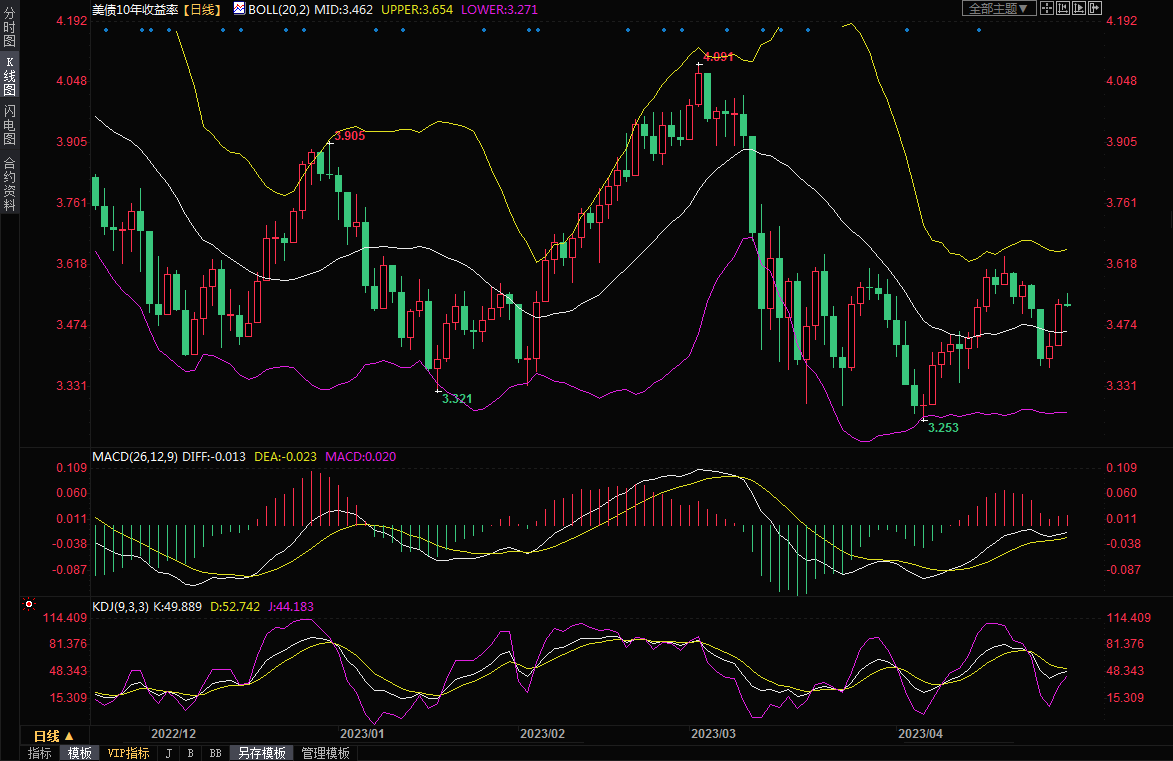Open the VIP指标 tab
This screenshot has height=761, width=1173.
(128, 753)
